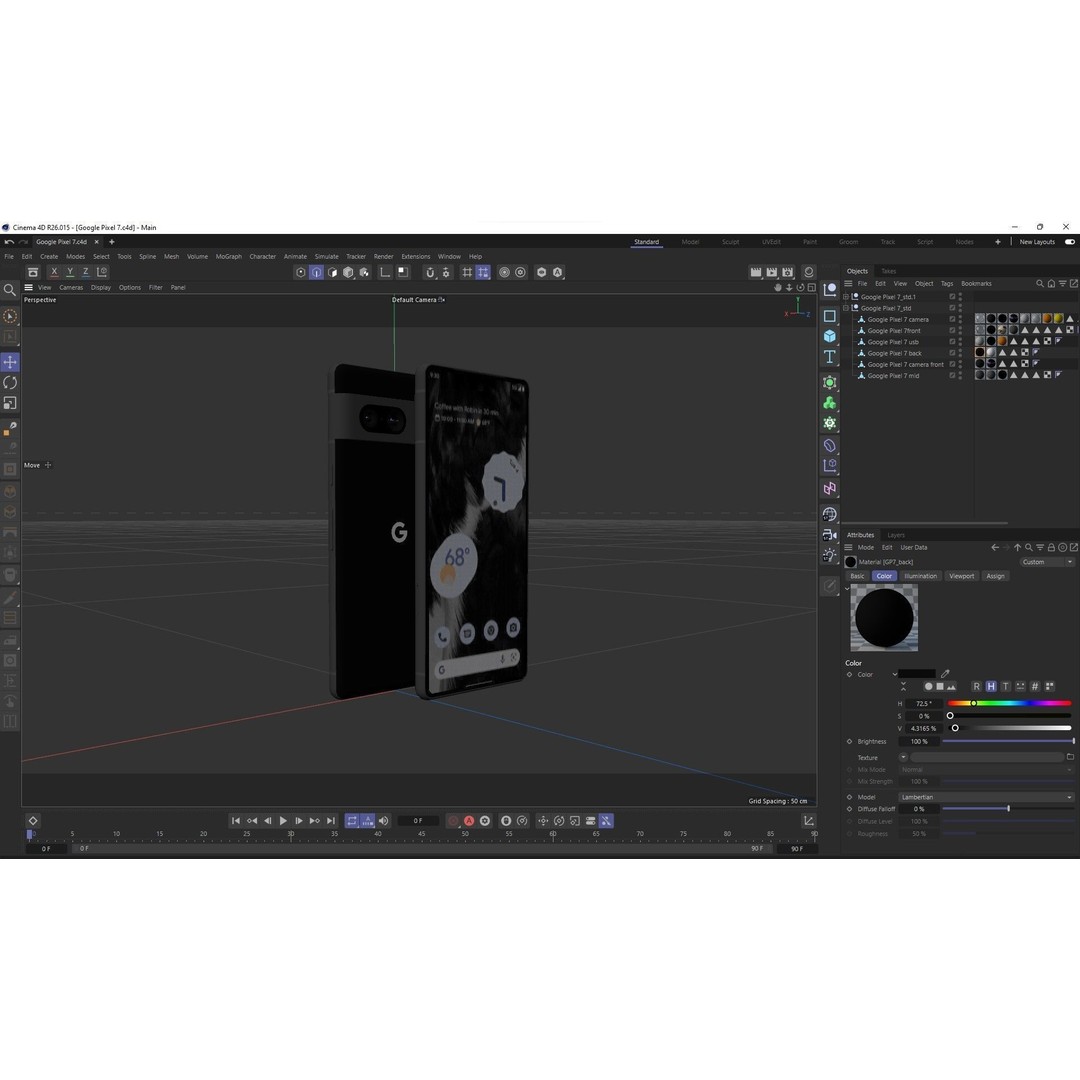
Task: Search in the Objects manager
Action: tap(1040, 284)
